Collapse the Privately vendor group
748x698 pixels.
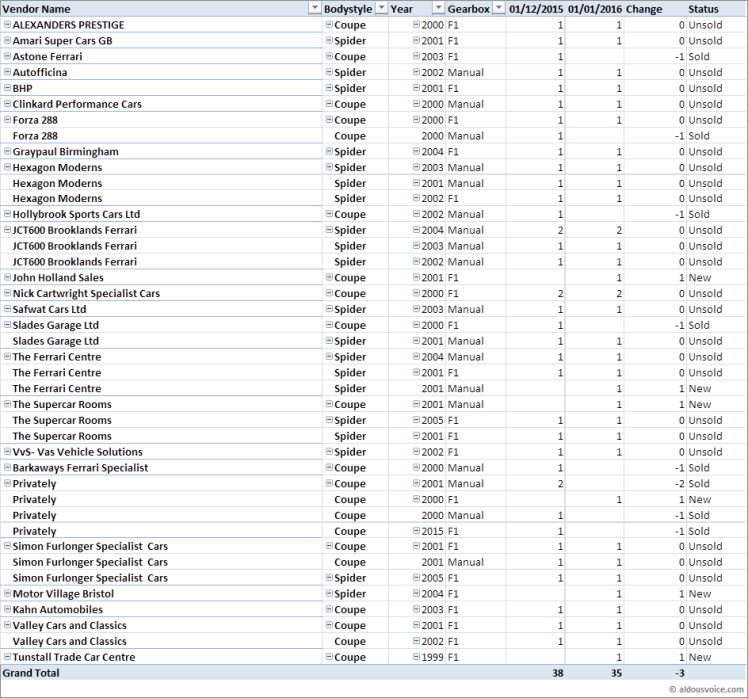pyautogui.click(x=7, y=483)
